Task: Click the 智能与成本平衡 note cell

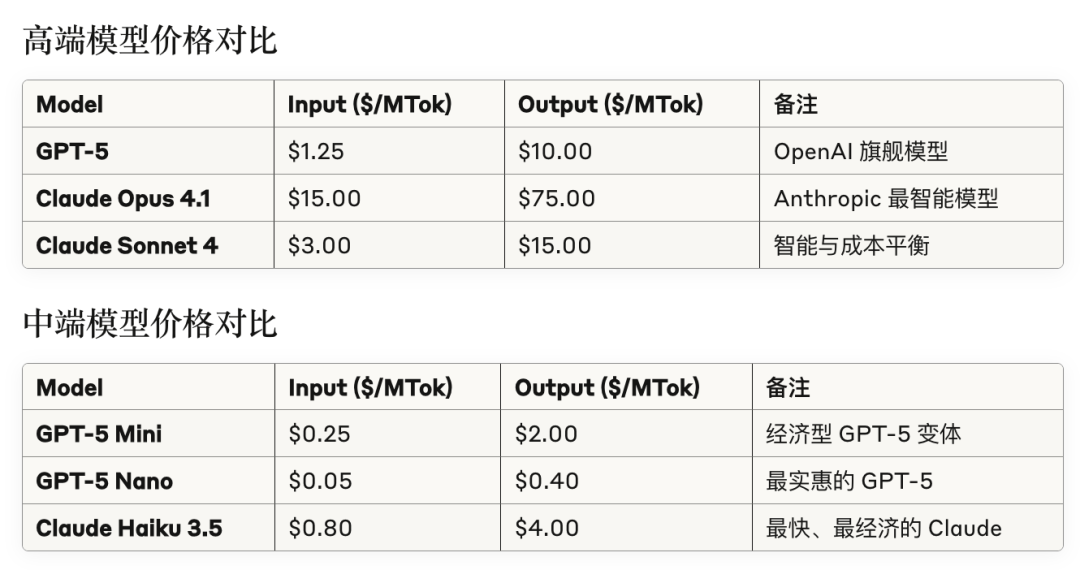Action: point(851,245)
